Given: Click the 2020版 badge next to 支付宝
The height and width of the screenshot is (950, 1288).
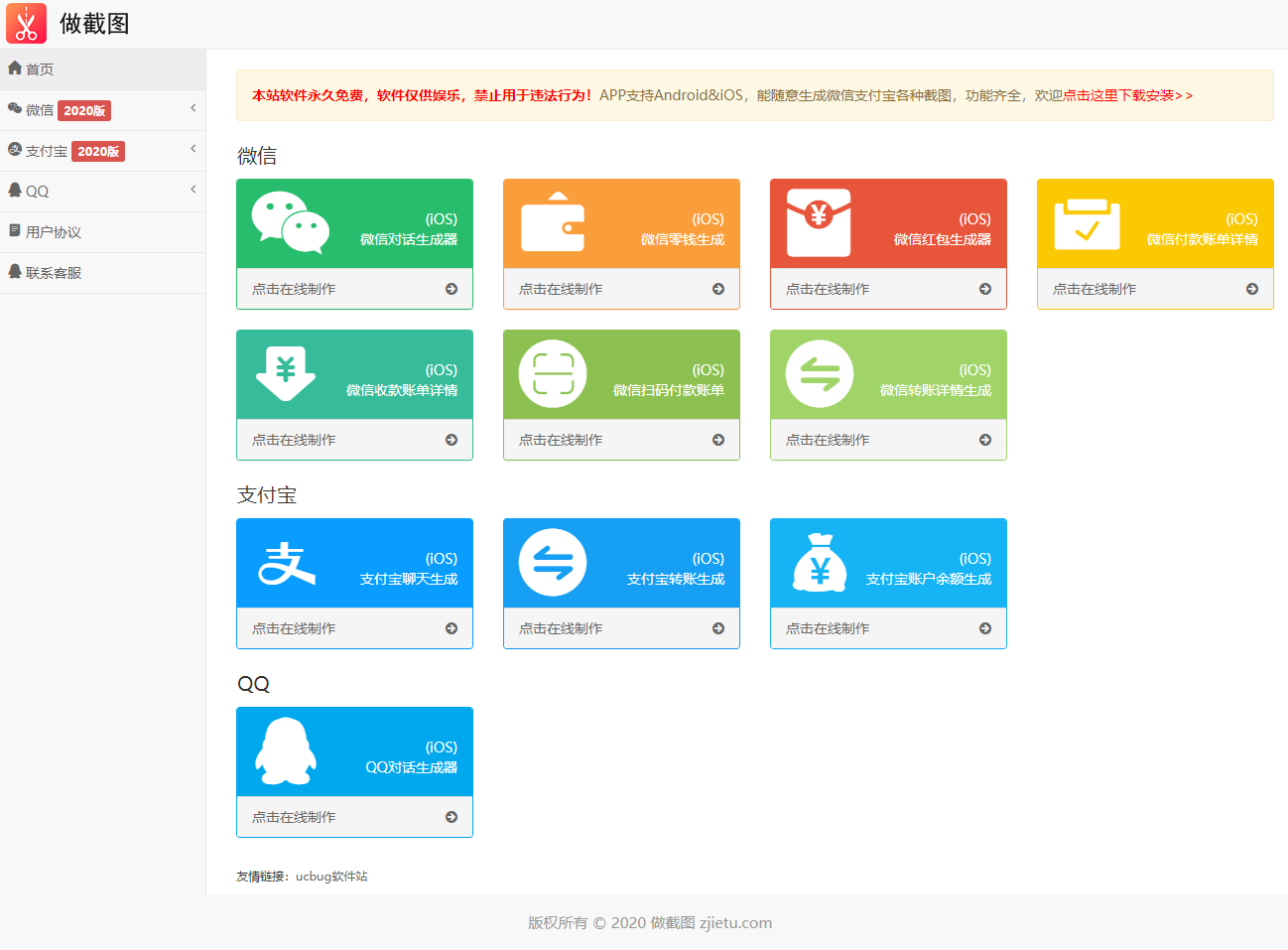Looking at the screenshot, I should click(98, 151).
